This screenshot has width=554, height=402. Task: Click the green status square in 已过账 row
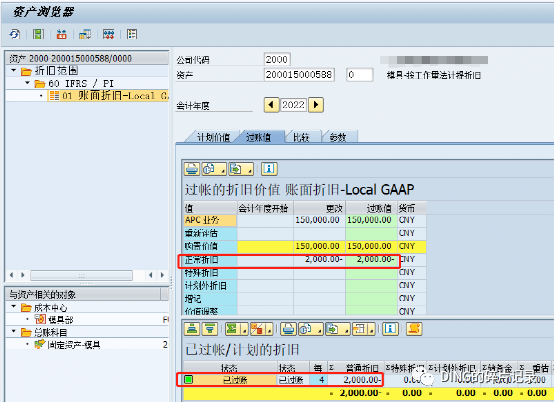(189, 379)
